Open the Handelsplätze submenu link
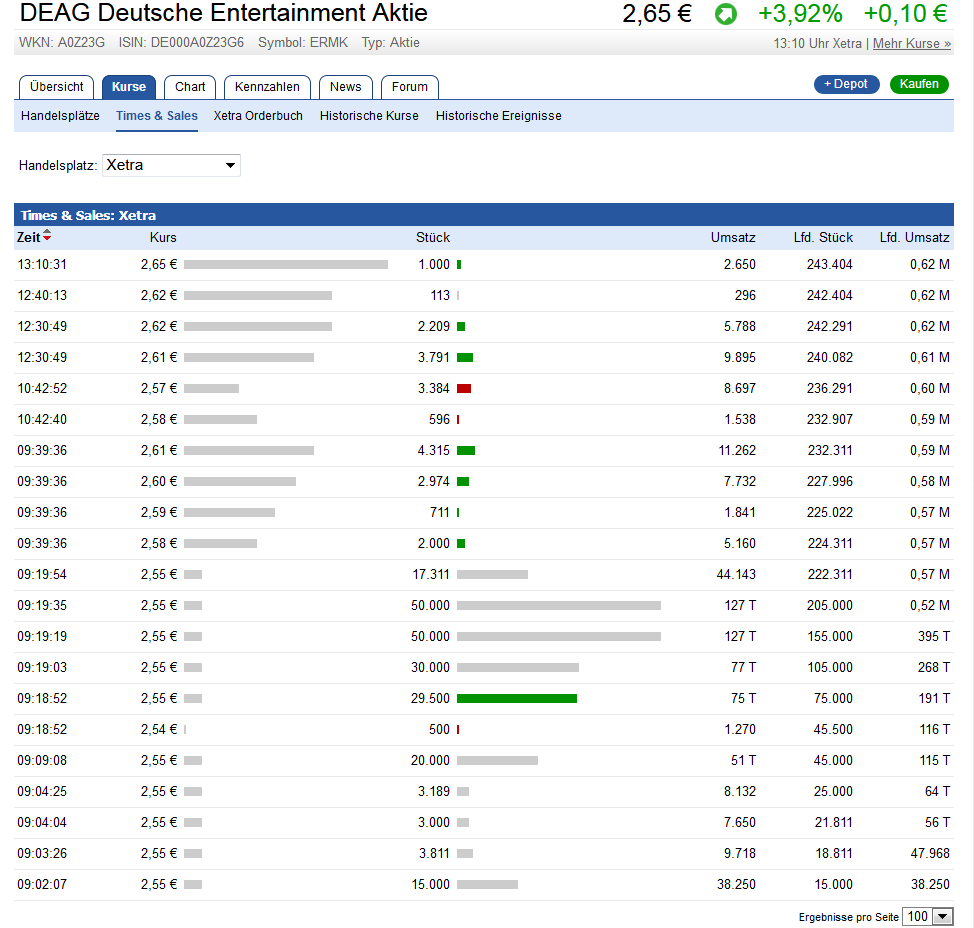Screen dimensions: 974x928 pos(60,116)
